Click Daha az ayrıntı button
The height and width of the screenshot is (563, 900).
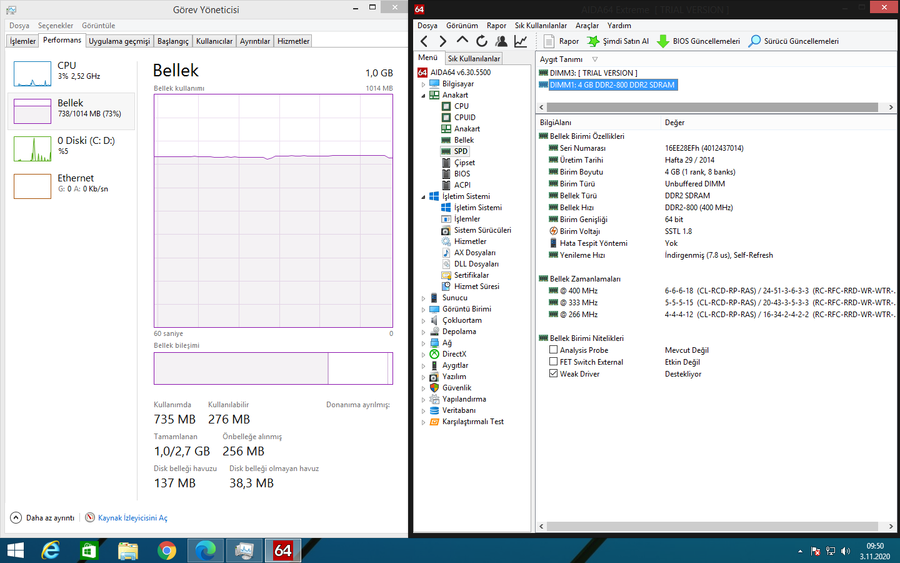(42, 518)
